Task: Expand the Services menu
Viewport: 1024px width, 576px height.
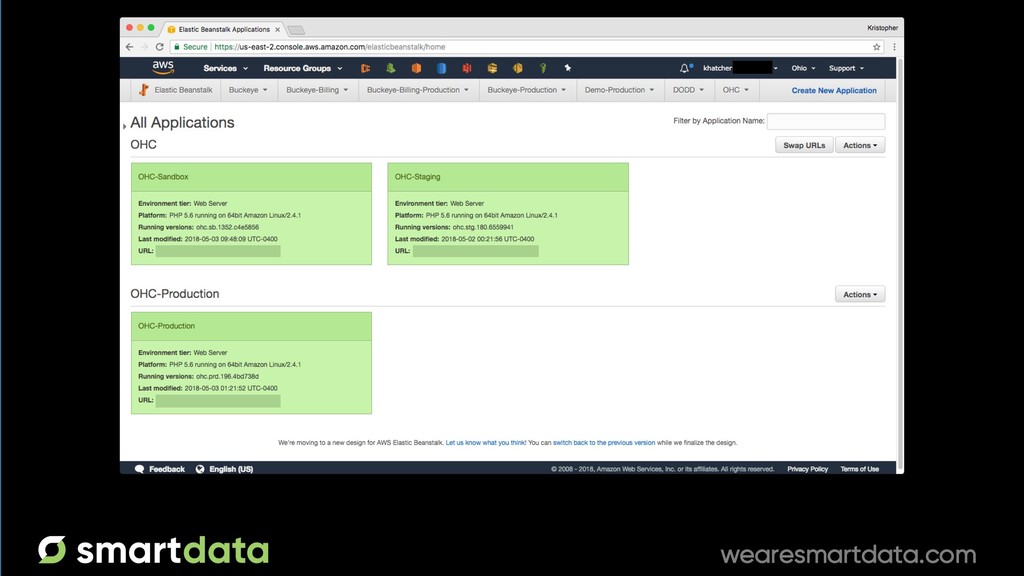Action: (x=225, y=68)
